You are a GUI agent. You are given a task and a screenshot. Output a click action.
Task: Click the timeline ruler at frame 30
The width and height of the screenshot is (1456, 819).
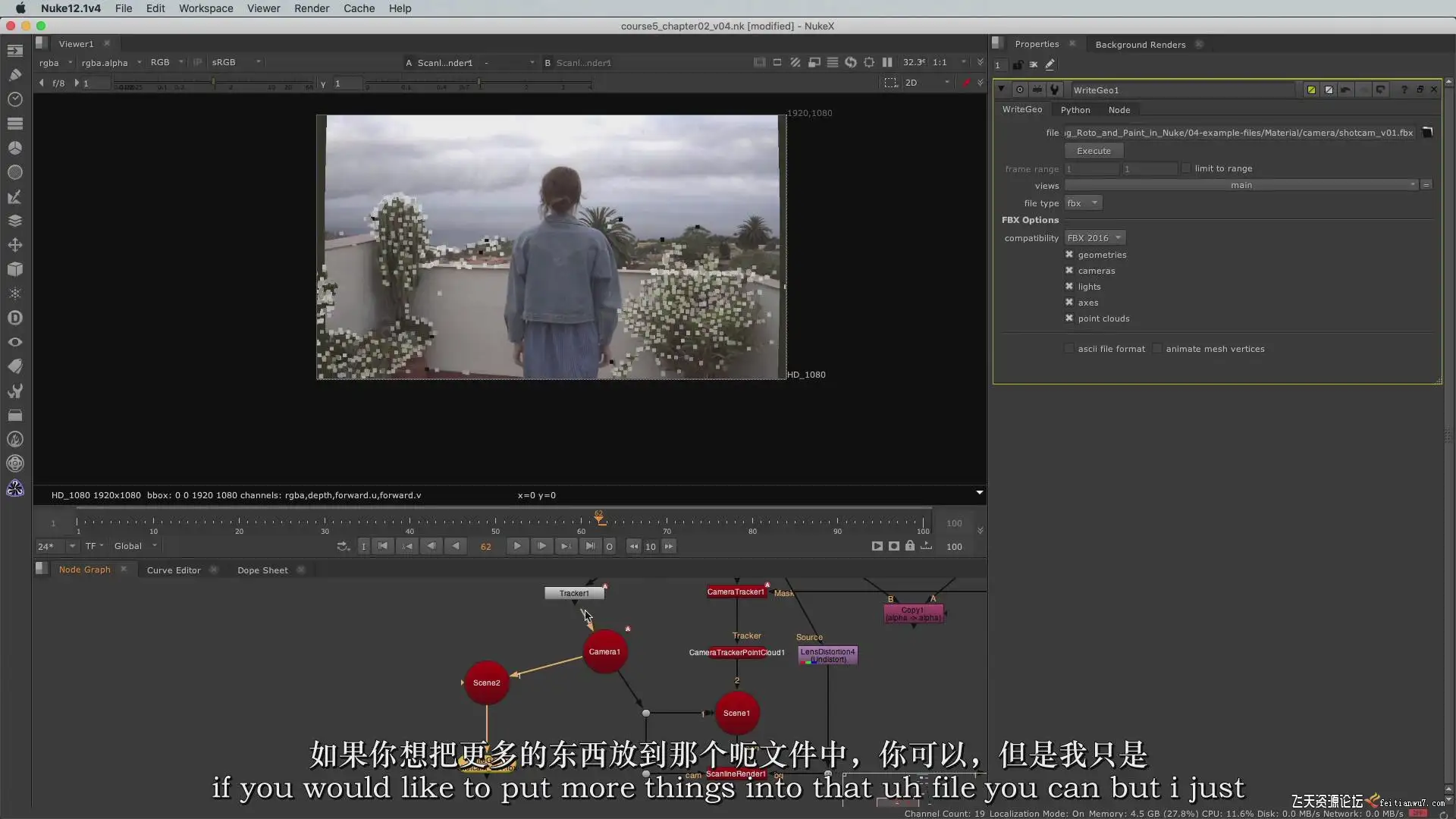(325, 522)
